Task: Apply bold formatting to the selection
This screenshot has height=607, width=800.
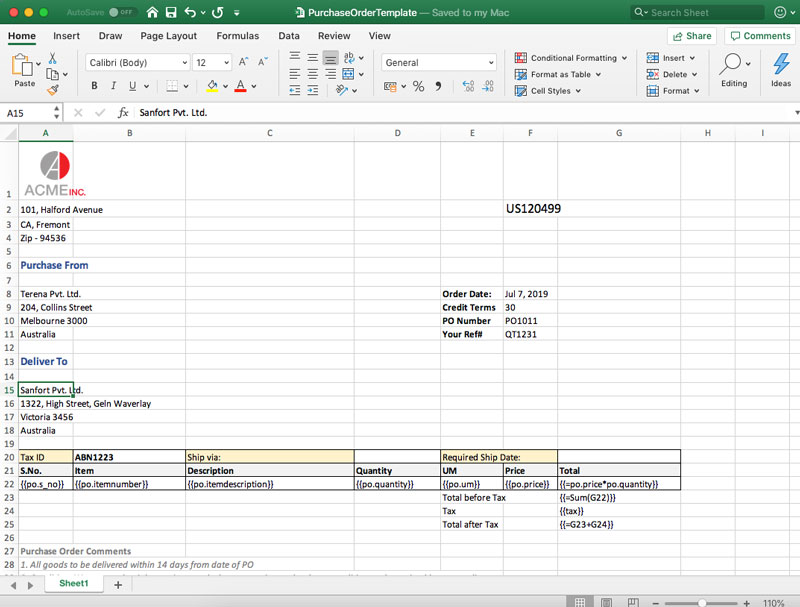Action: 94,85
